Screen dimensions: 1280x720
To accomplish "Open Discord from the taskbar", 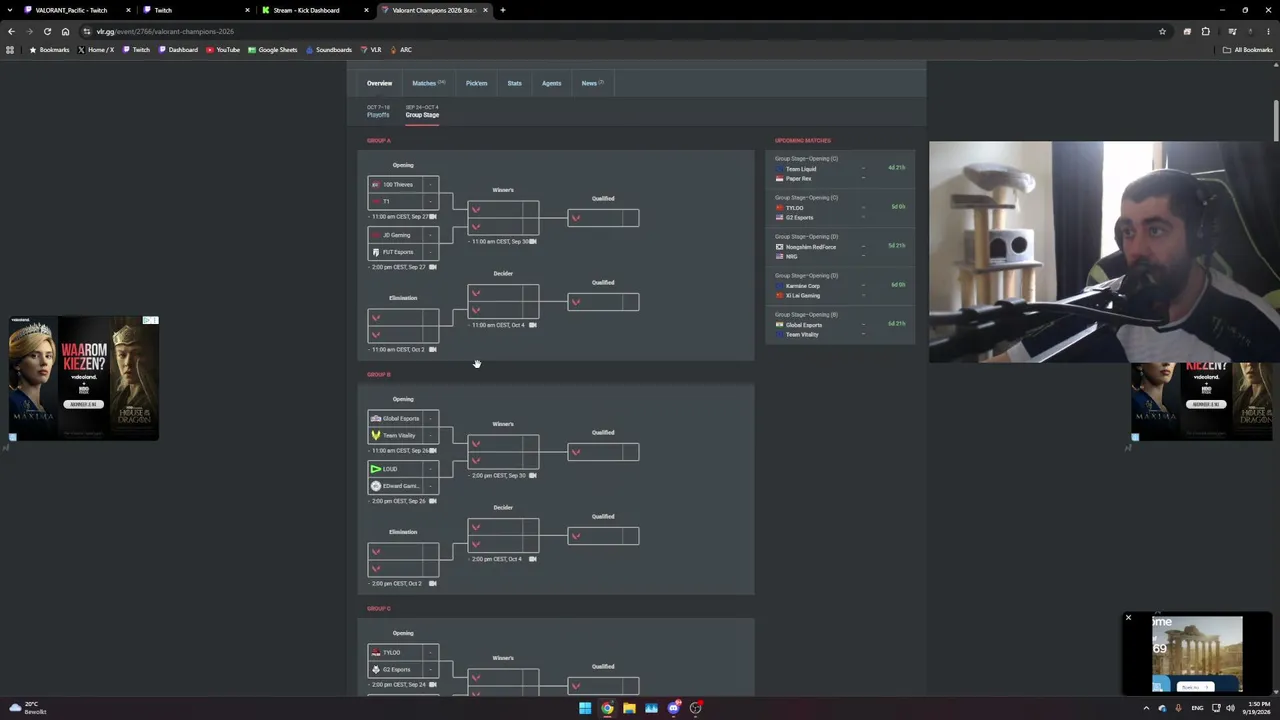I will click(674, 708).
